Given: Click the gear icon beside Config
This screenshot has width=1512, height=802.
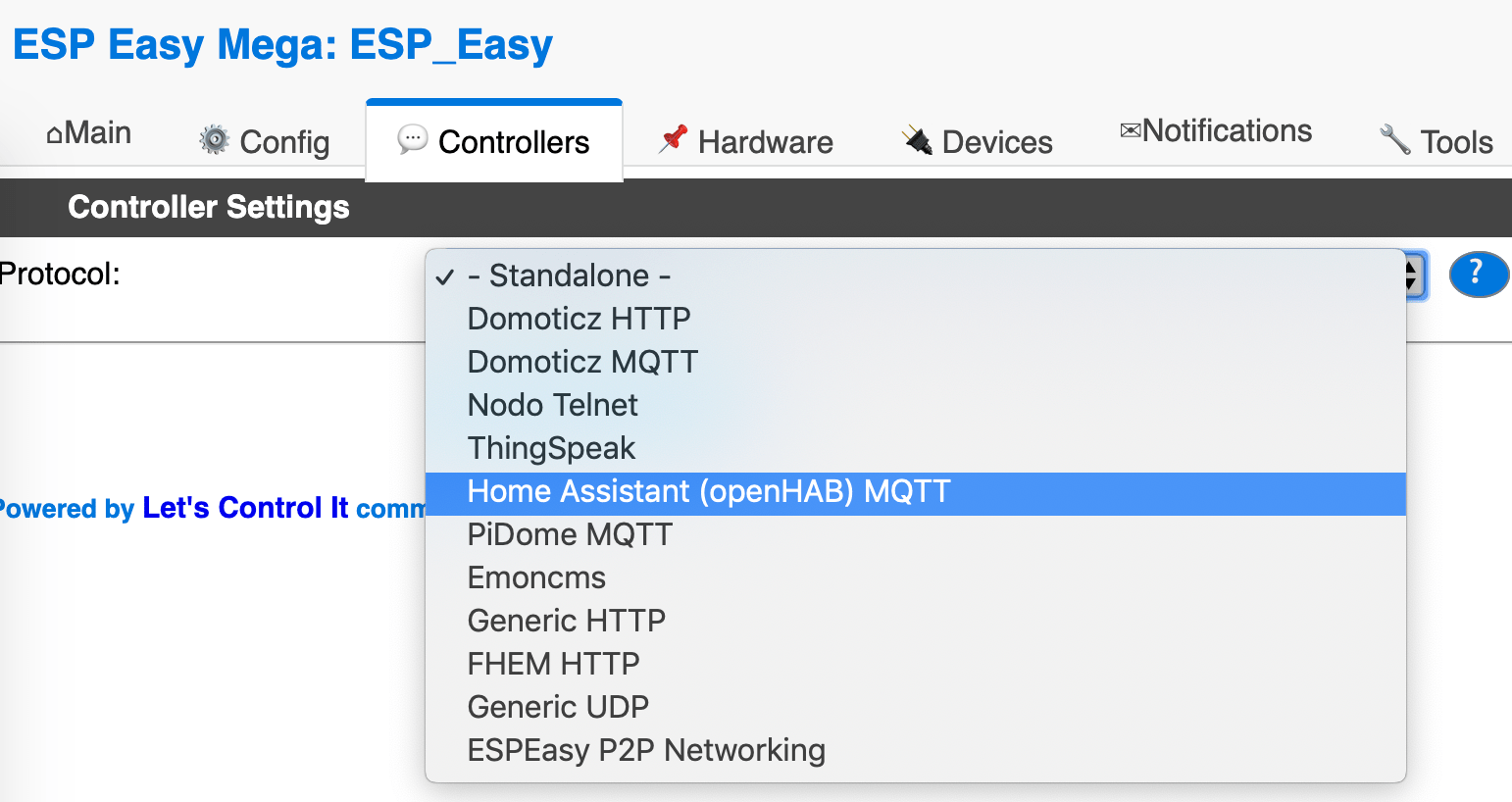Looking at the screenshot, I should [212, 140].
